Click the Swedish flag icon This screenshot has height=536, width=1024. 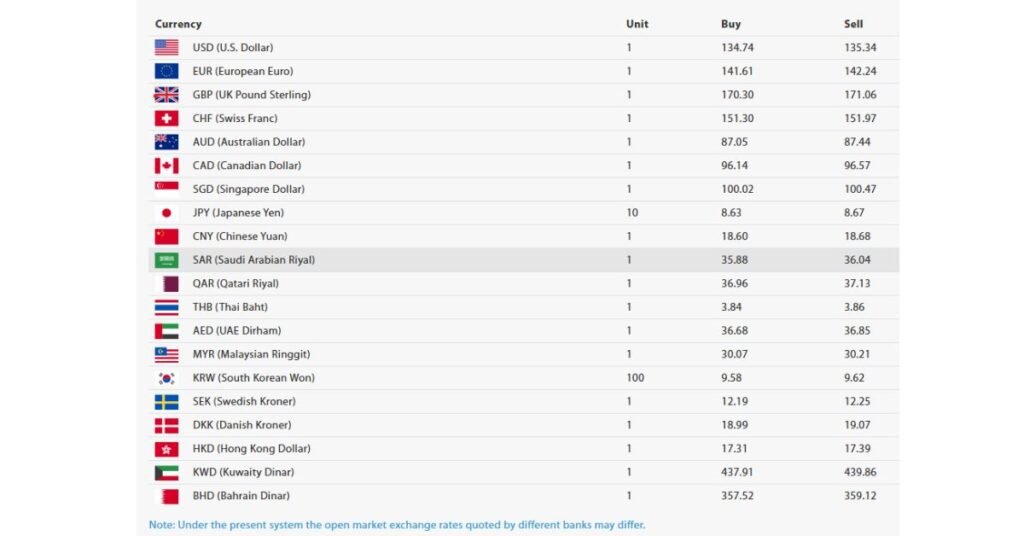[x=167, y=402]
